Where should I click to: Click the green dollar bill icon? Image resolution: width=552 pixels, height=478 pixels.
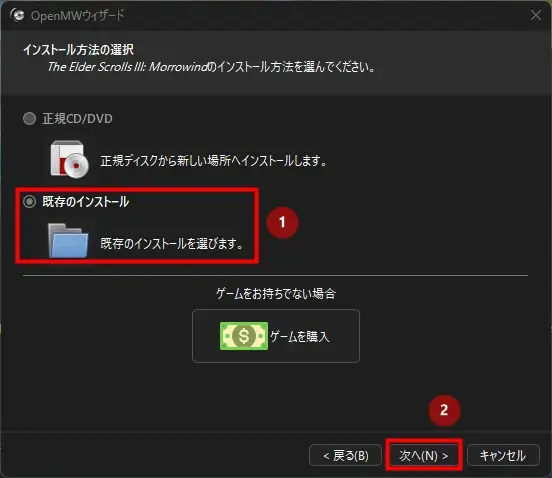pos(244,336)
